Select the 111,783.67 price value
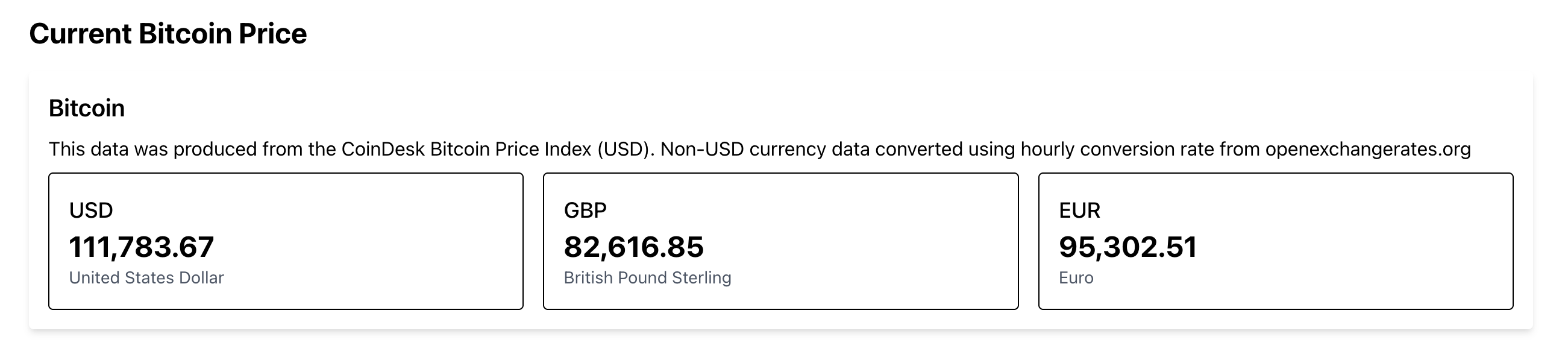The width and height of the screenshot is (1568, 357). [141, 247]
